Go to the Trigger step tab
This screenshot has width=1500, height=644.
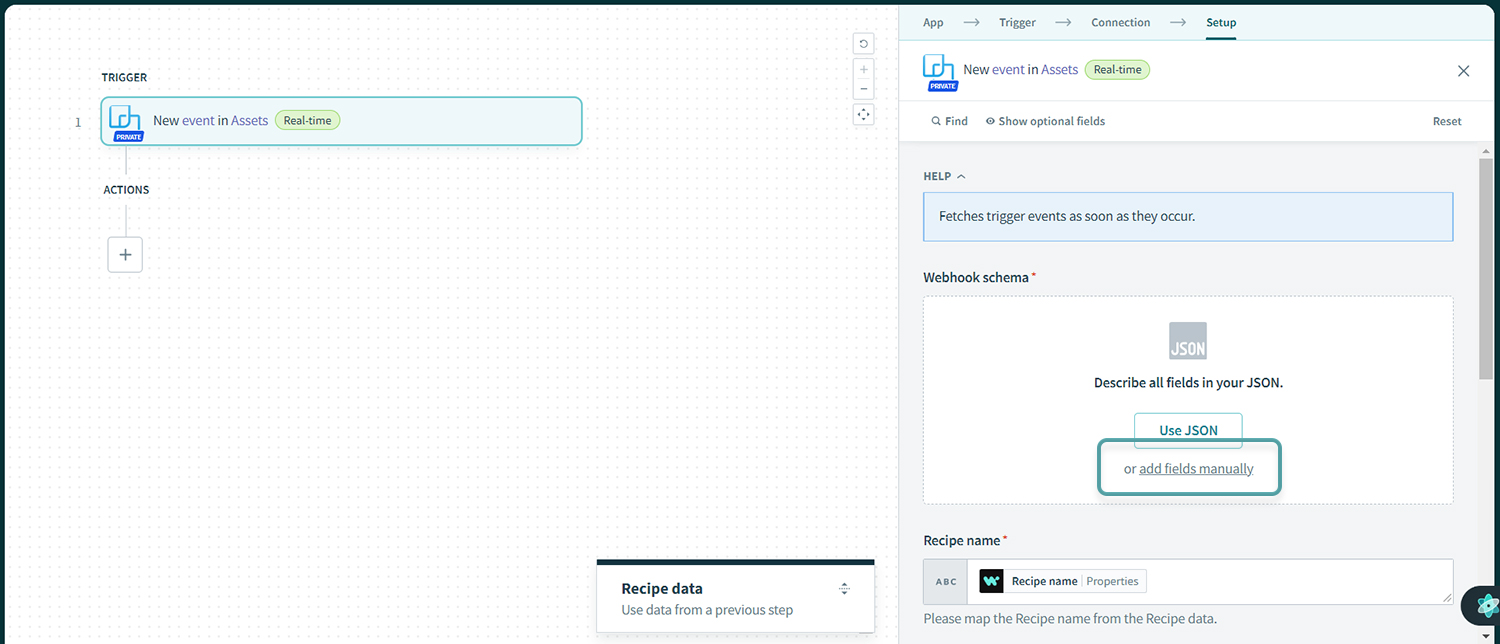[x=1017, y=23]
